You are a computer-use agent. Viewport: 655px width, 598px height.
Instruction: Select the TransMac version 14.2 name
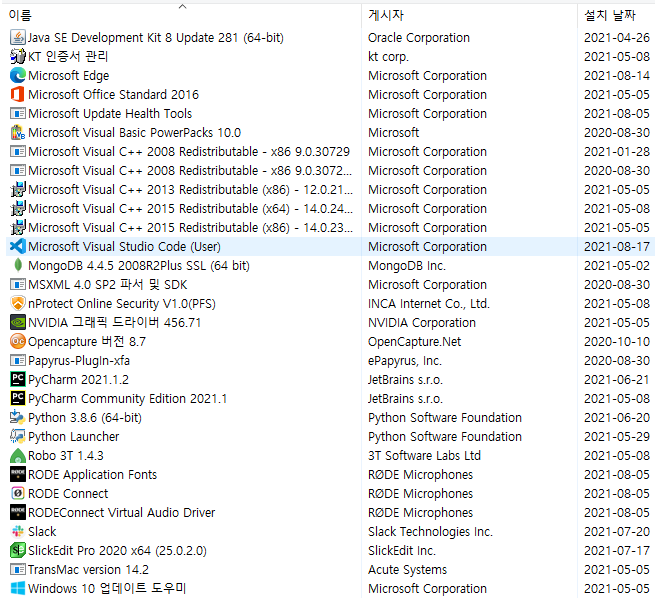88,570
